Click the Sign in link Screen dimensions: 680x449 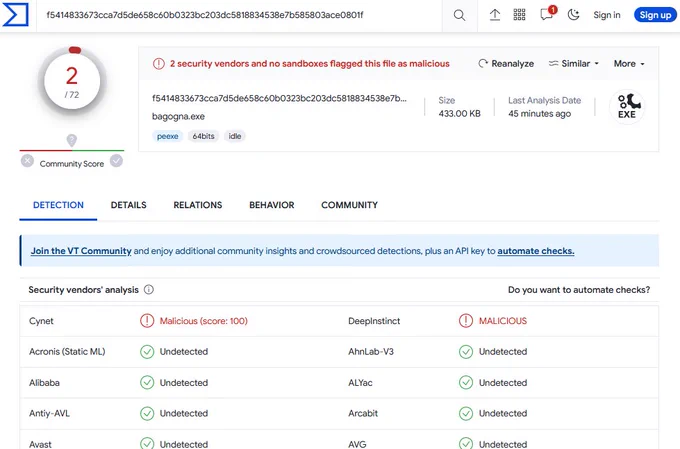click(x=607, y=15)
